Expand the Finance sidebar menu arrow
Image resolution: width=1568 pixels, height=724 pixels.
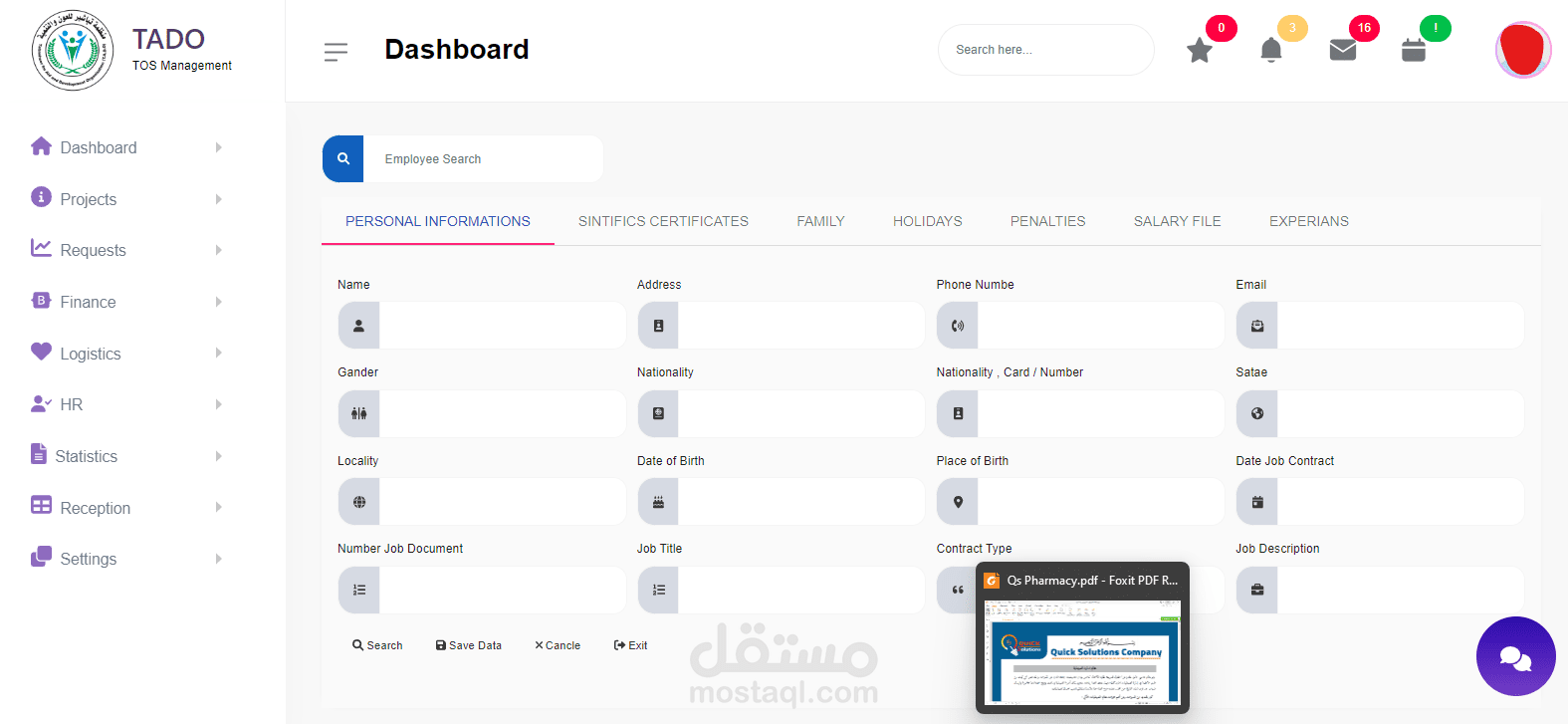tap(219, 302)
